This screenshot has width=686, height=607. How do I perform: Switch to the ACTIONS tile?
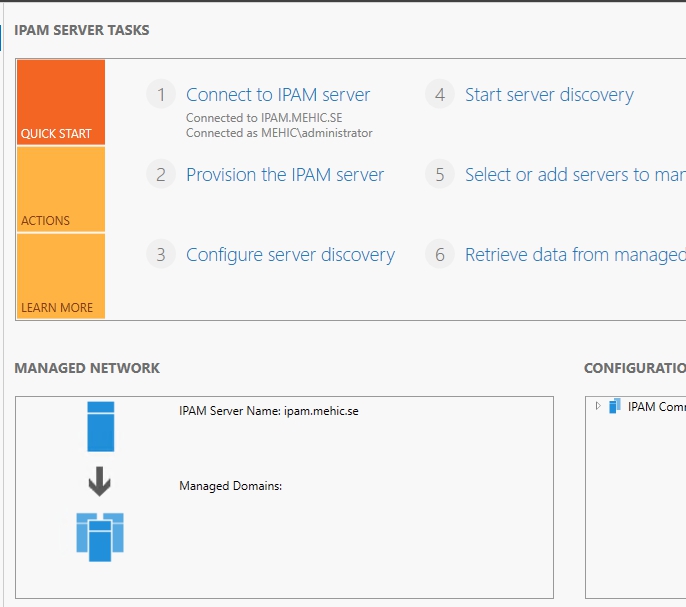[61, 189]
